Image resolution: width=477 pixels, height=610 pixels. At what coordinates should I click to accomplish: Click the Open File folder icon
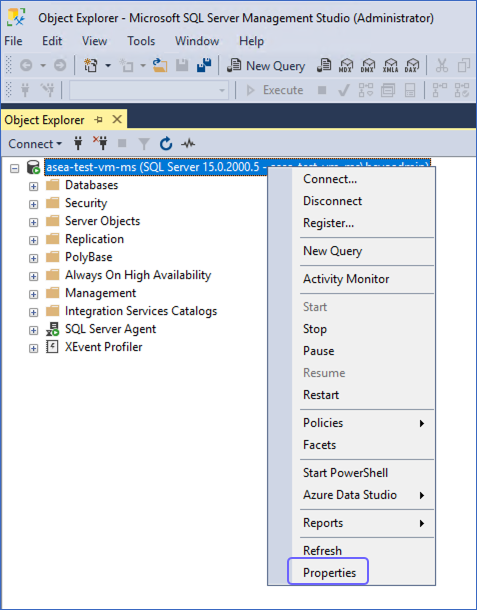pyautogui.click(x=160, y=65)
